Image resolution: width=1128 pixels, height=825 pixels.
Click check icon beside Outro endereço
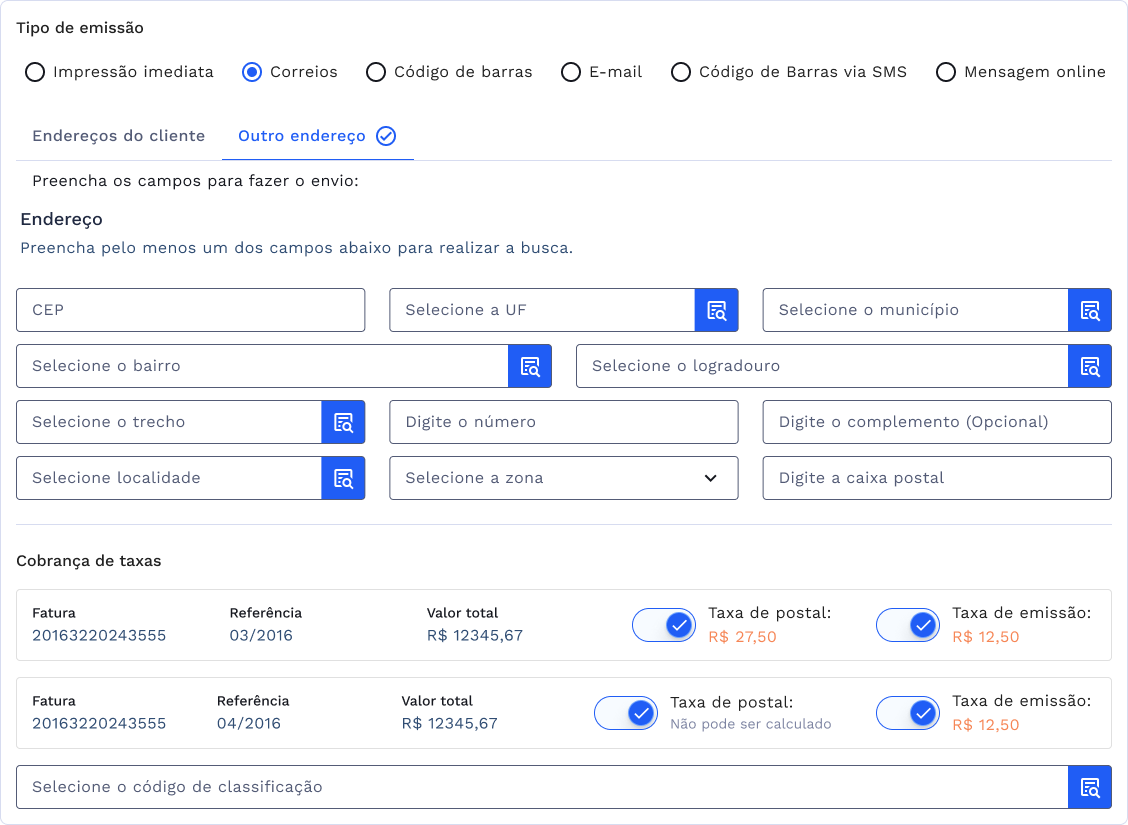point(386,136)
